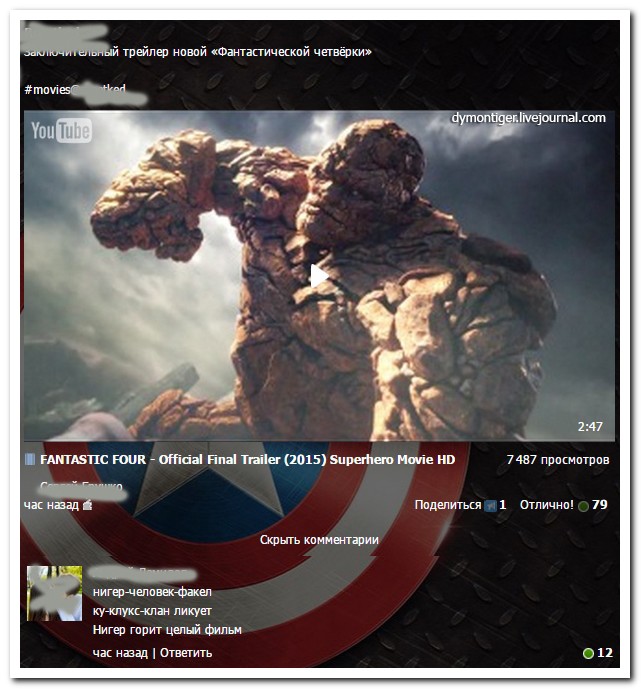Open the commenter's avatar picture
This screenshot has height=689, width=641.
[54, 593]
